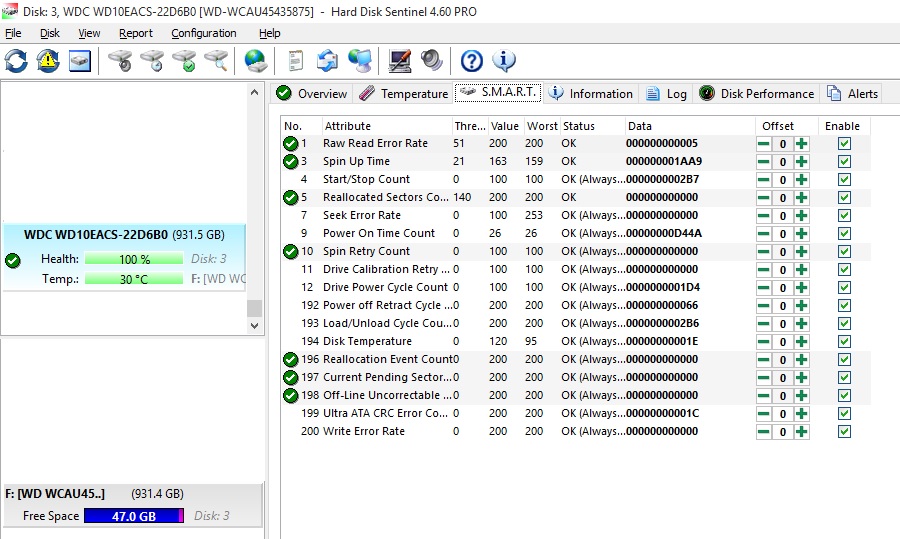
Task: Open the Help menu
Action: (270, 33)
